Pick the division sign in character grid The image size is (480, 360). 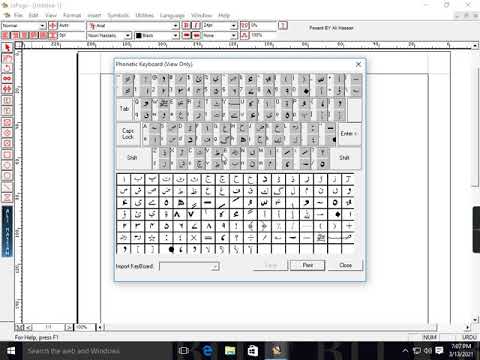(x=250, y=238)
